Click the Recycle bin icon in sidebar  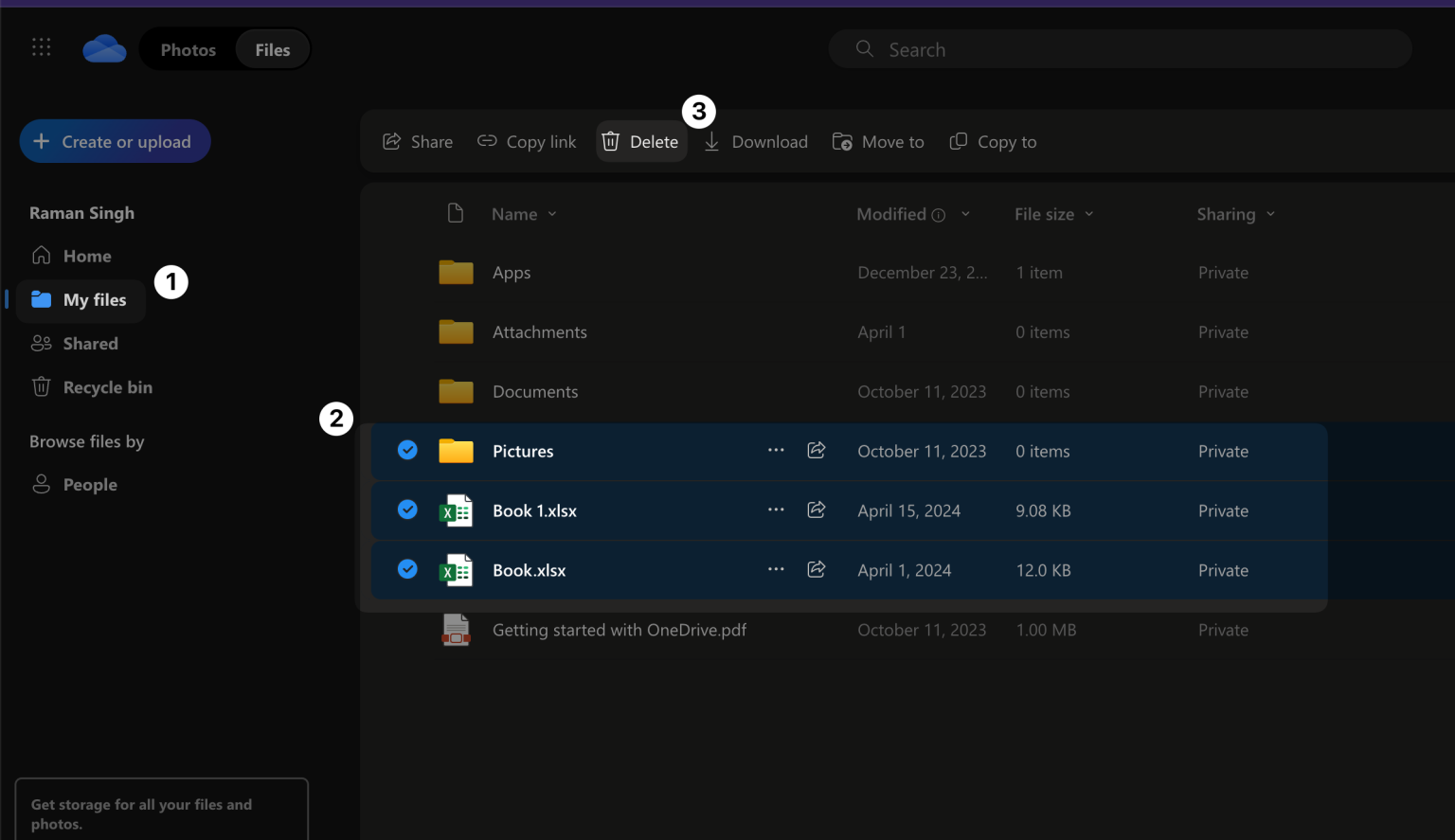click(41, 386)
